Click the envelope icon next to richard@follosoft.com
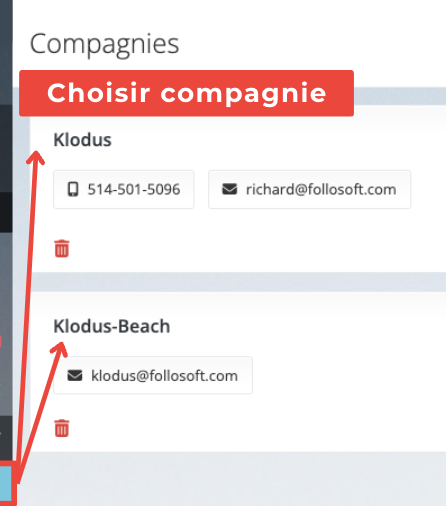 tap(230, 189)
